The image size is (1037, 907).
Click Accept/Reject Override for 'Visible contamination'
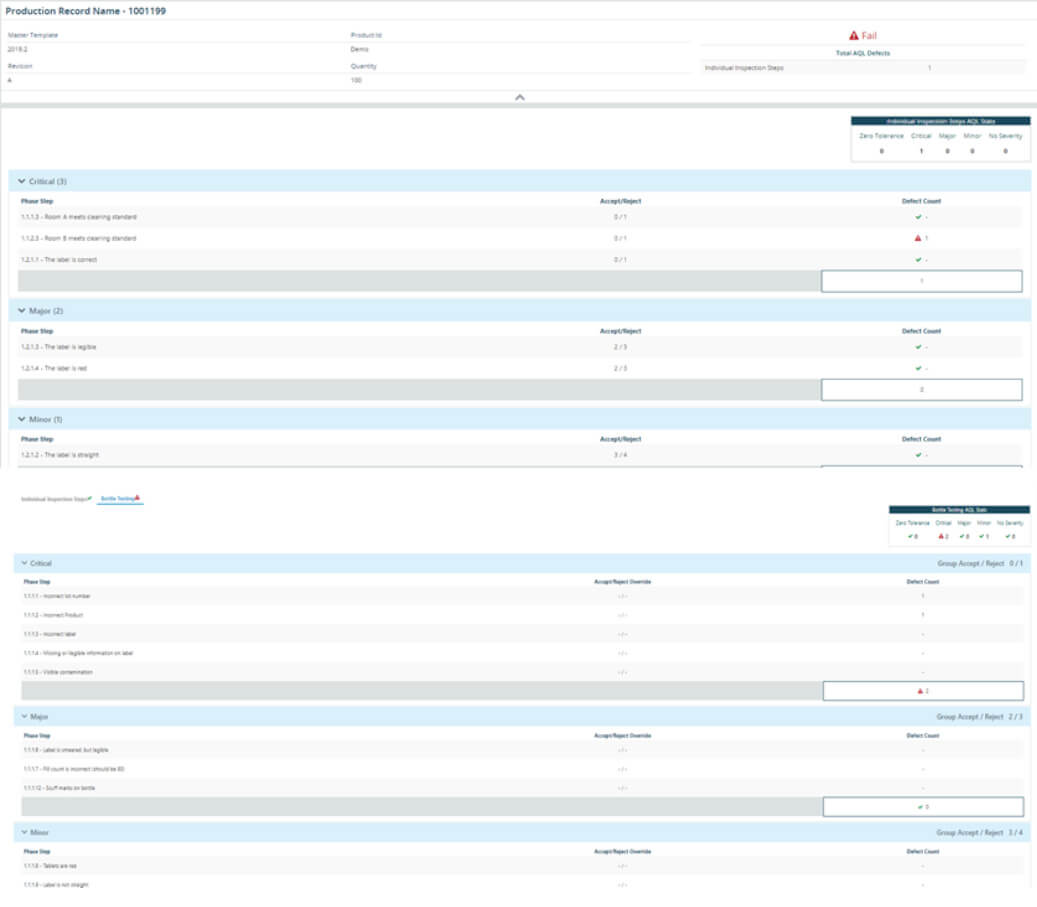(x=622, y=672)
